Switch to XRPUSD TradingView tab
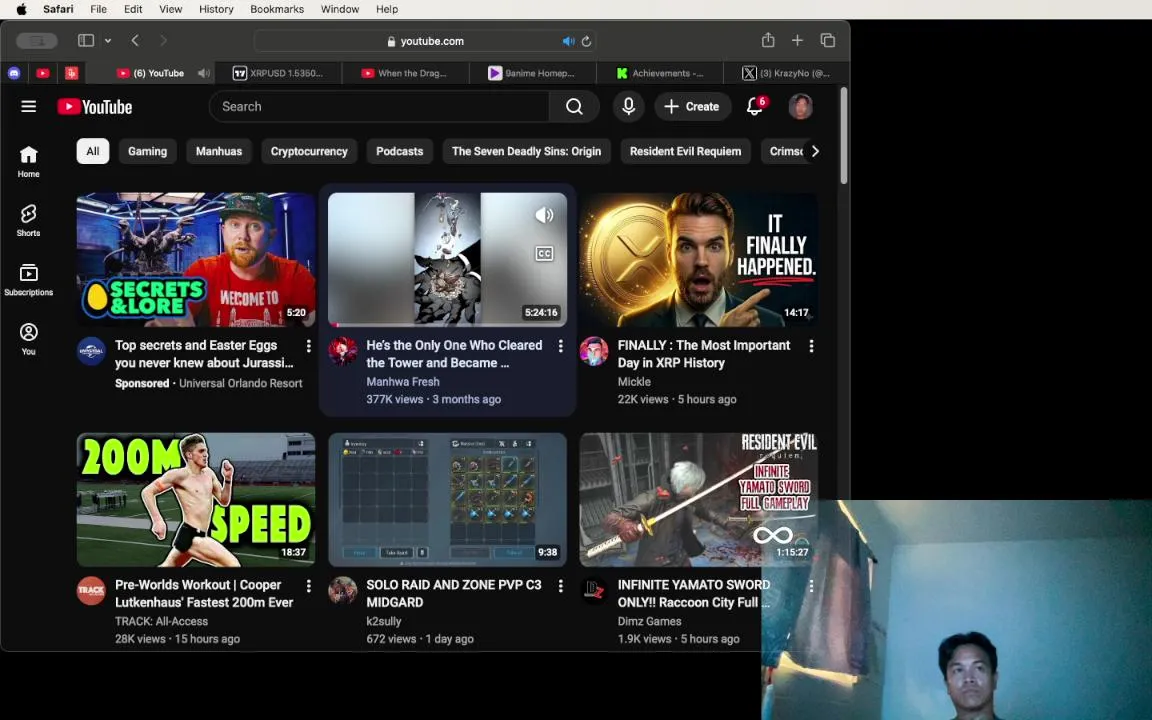The width and height of the screenshot is (1152, 720). 278,73
